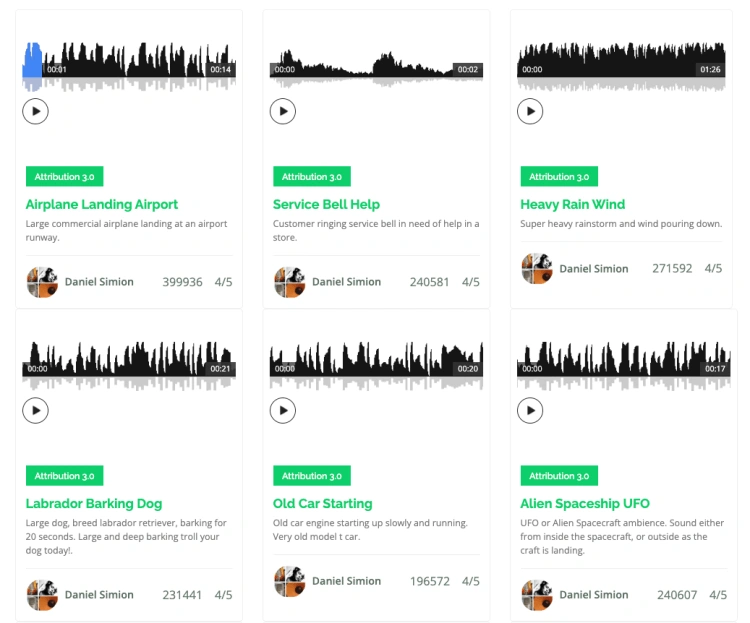Open the Alien Spaceship UFO title link
Screen dimensions: 750x623
(585, 503)
